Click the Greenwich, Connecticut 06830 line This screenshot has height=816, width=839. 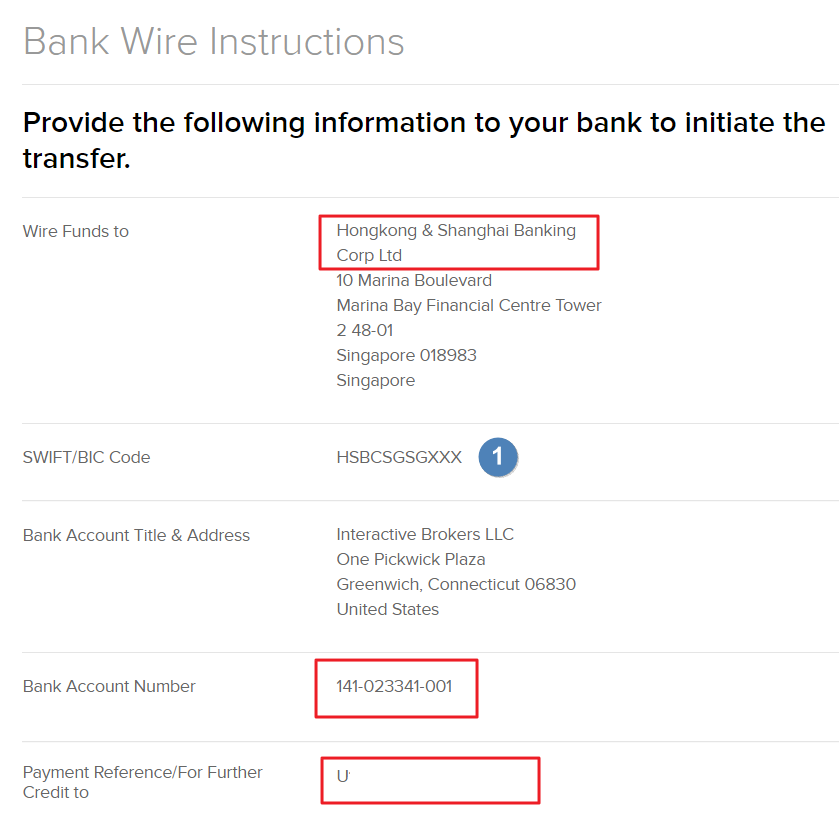[456, 584]
